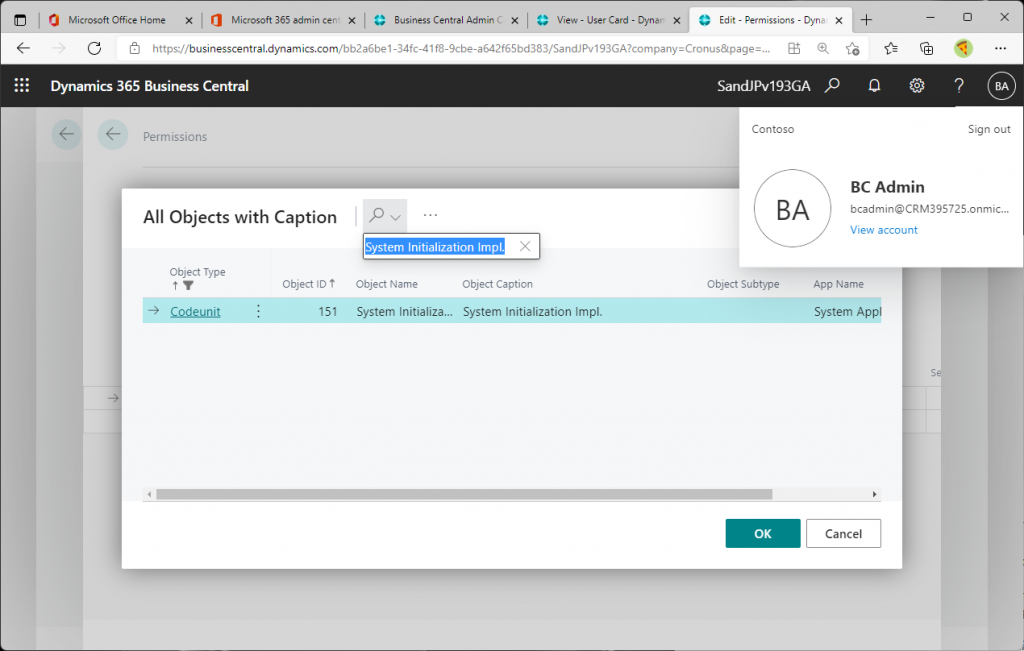This screenshot has width=1024, height=651.
Task: Close the Business Central Admin Center tab
Action: click(515, 20)
